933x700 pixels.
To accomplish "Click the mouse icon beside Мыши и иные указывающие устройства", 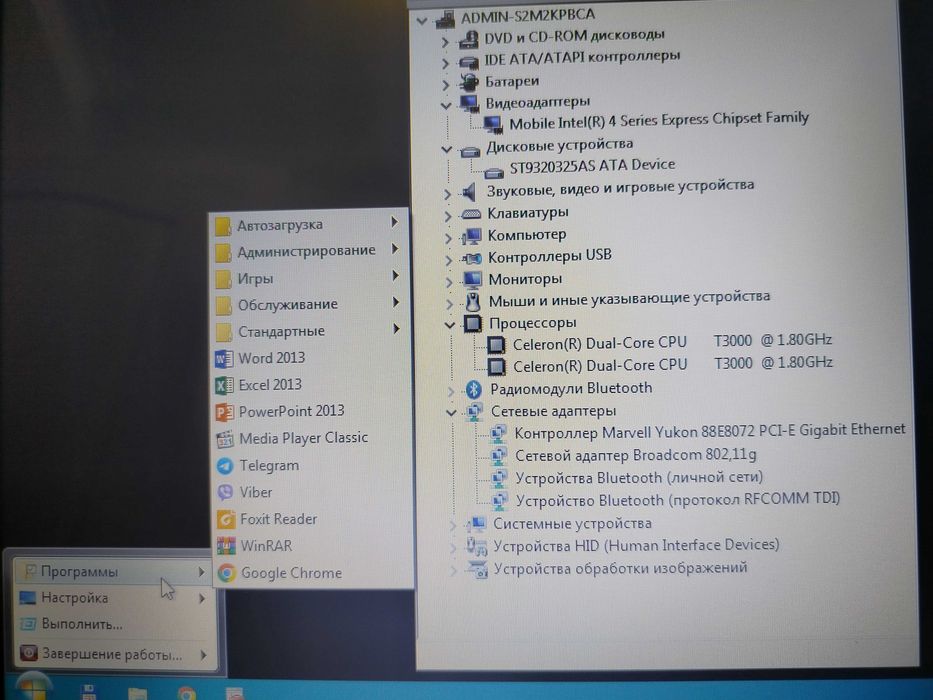I will click(x=473, y=302).
